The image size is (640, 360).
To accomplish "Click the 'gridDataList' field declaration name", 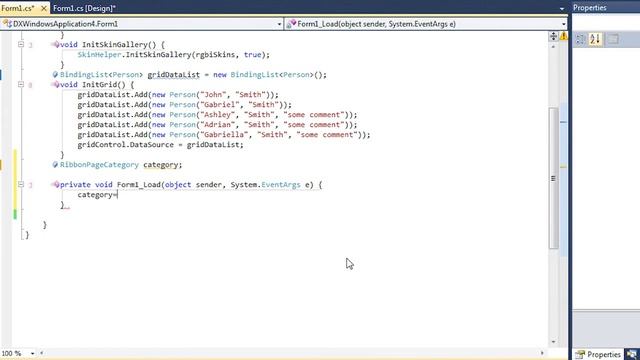I will pyautogui.click(x=173, y=75).
